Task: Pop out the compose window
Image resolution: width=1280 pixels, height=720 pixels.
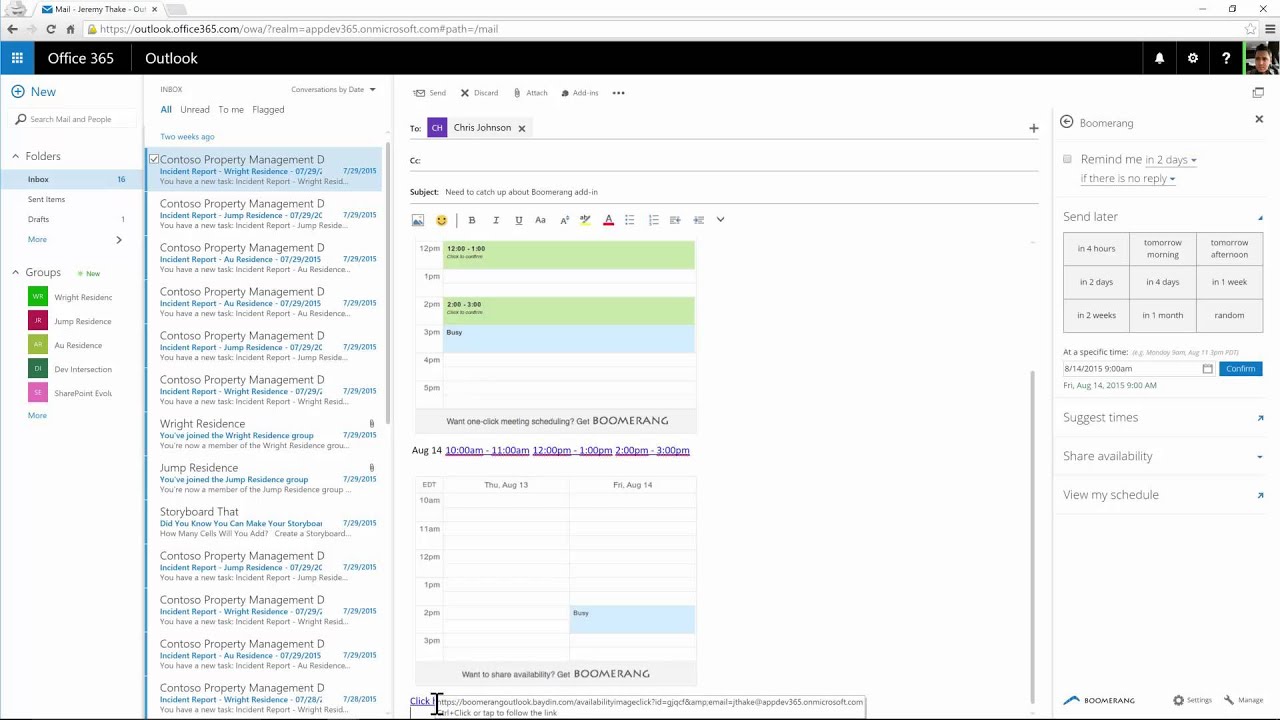Action: 1258,93
